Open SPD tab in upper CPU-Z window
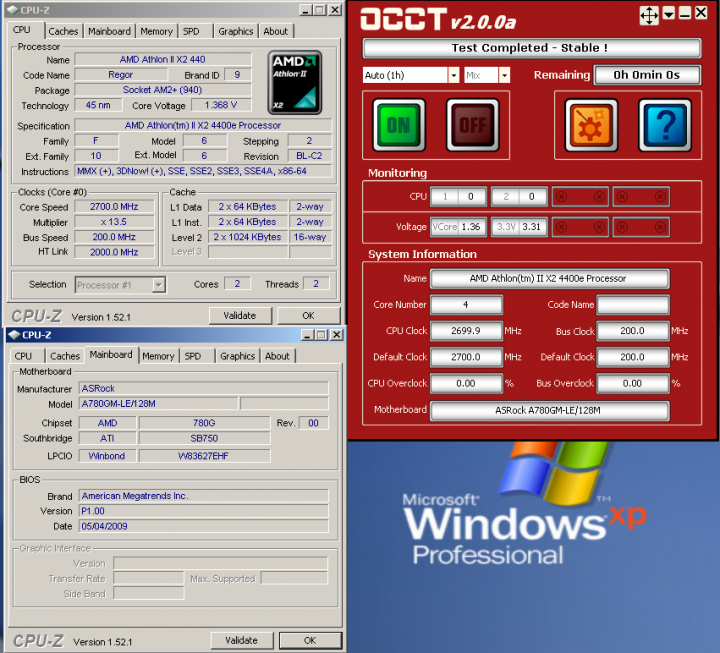Viewport: 720px width, 653px height. (191, 31)
